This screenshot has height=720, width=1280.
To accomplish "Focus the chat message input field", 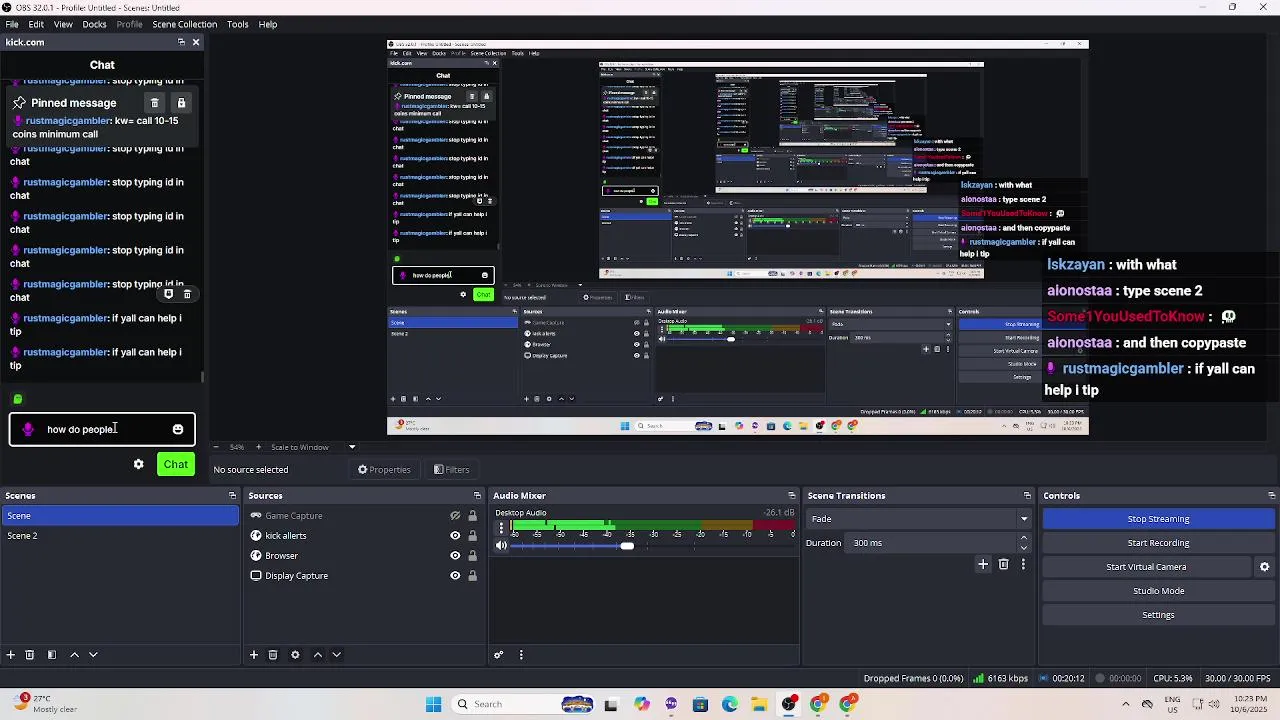I will (x=103, y=430).
